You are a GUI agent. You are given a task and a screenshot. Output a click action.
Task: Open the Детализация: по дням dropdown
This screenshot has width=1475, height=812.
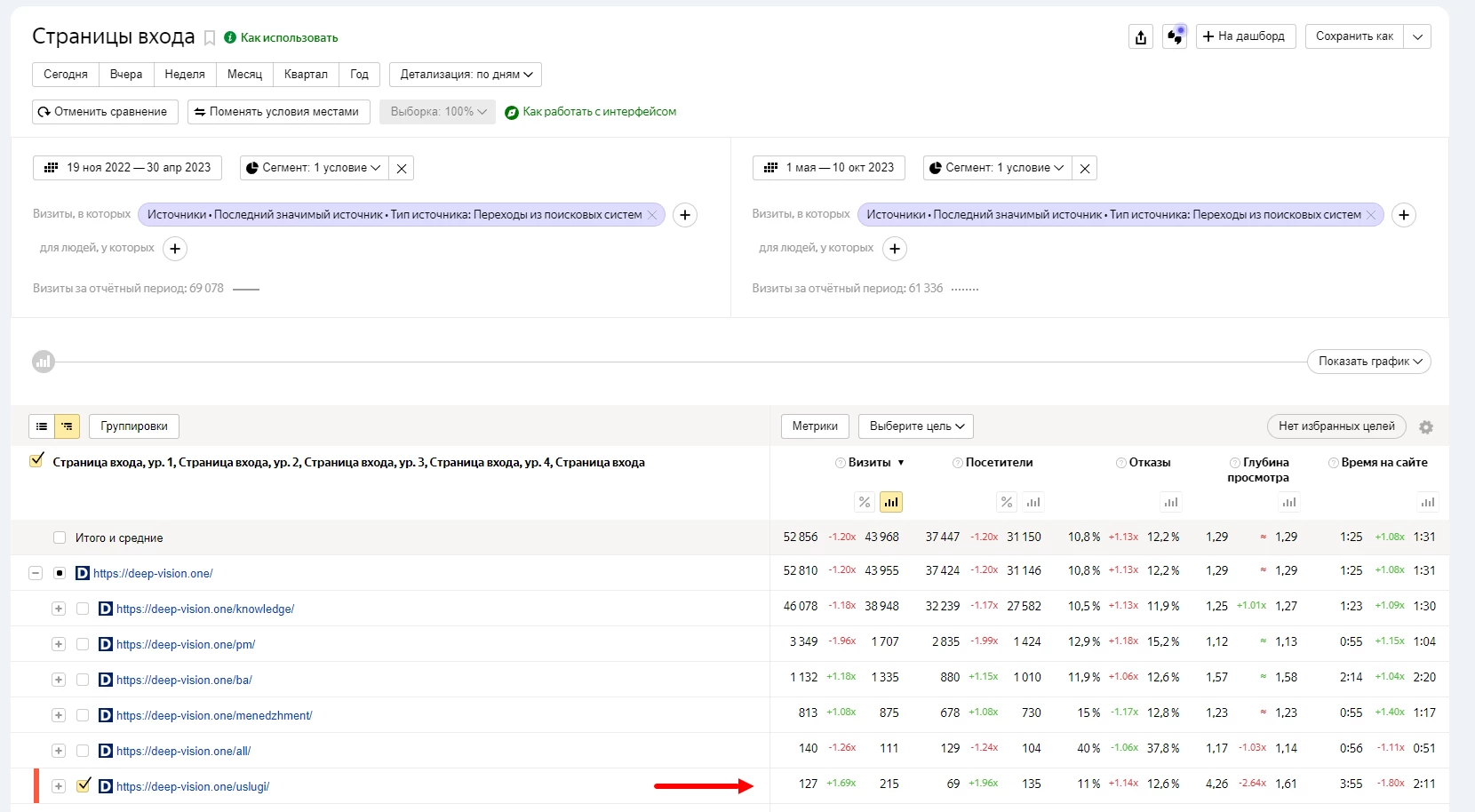[466, 75]
